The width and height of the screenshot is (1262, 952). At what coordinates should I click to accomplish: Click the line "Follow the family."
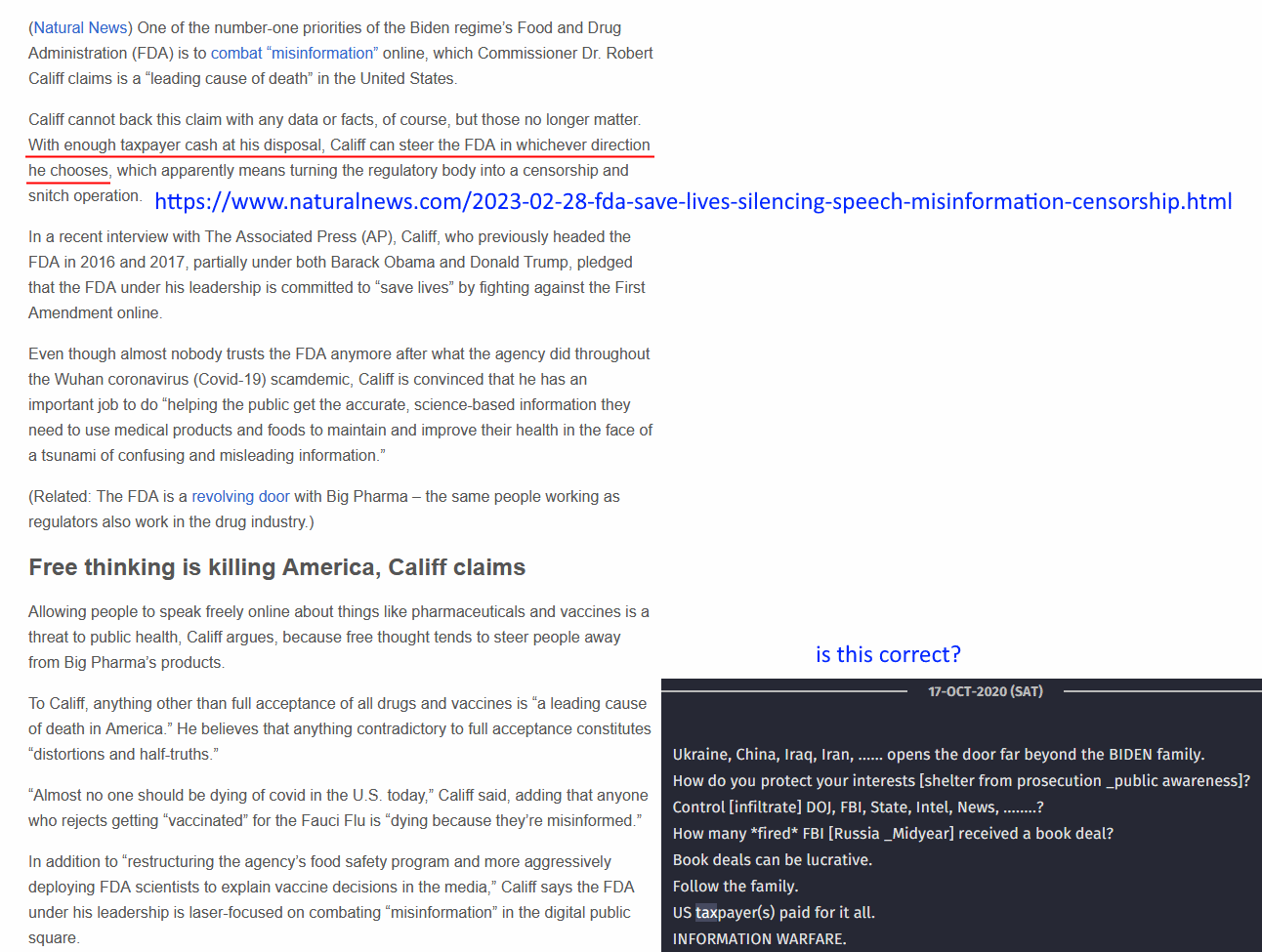[736, 886]
